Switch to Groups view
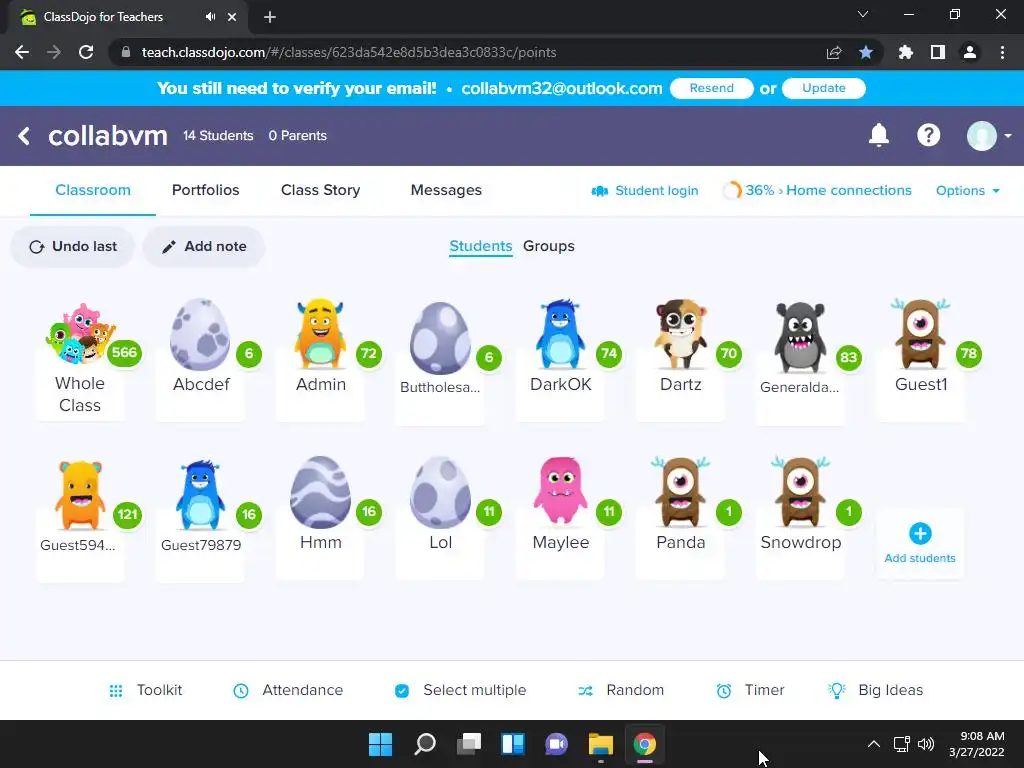 549,246
